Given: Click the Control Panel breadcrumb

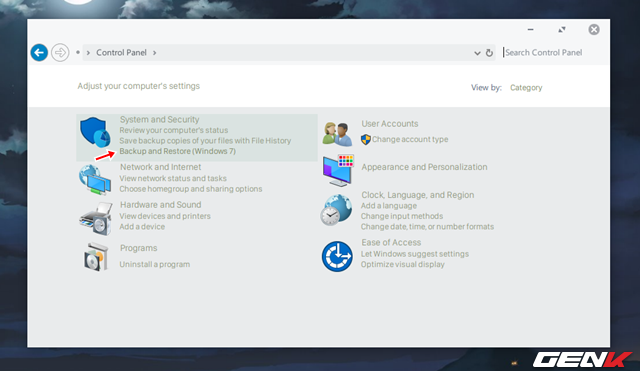Looking at the screenshot, I should point(121,53).
